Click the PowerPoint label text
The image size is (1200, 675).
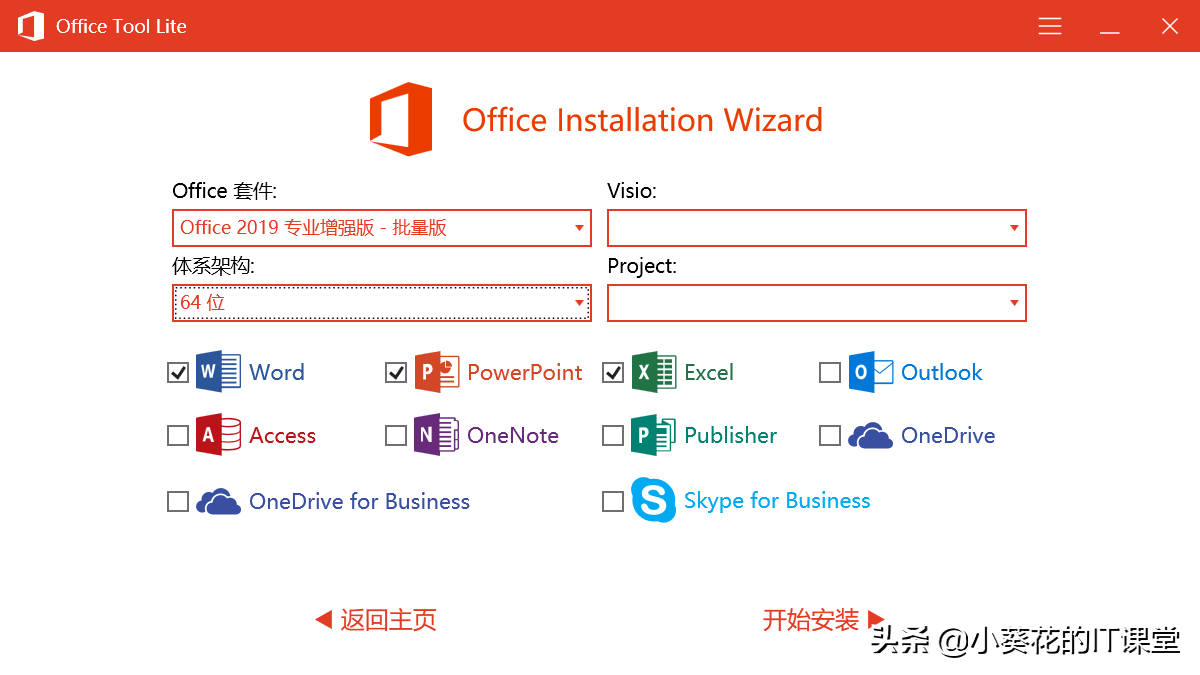(x=525, y=373)
